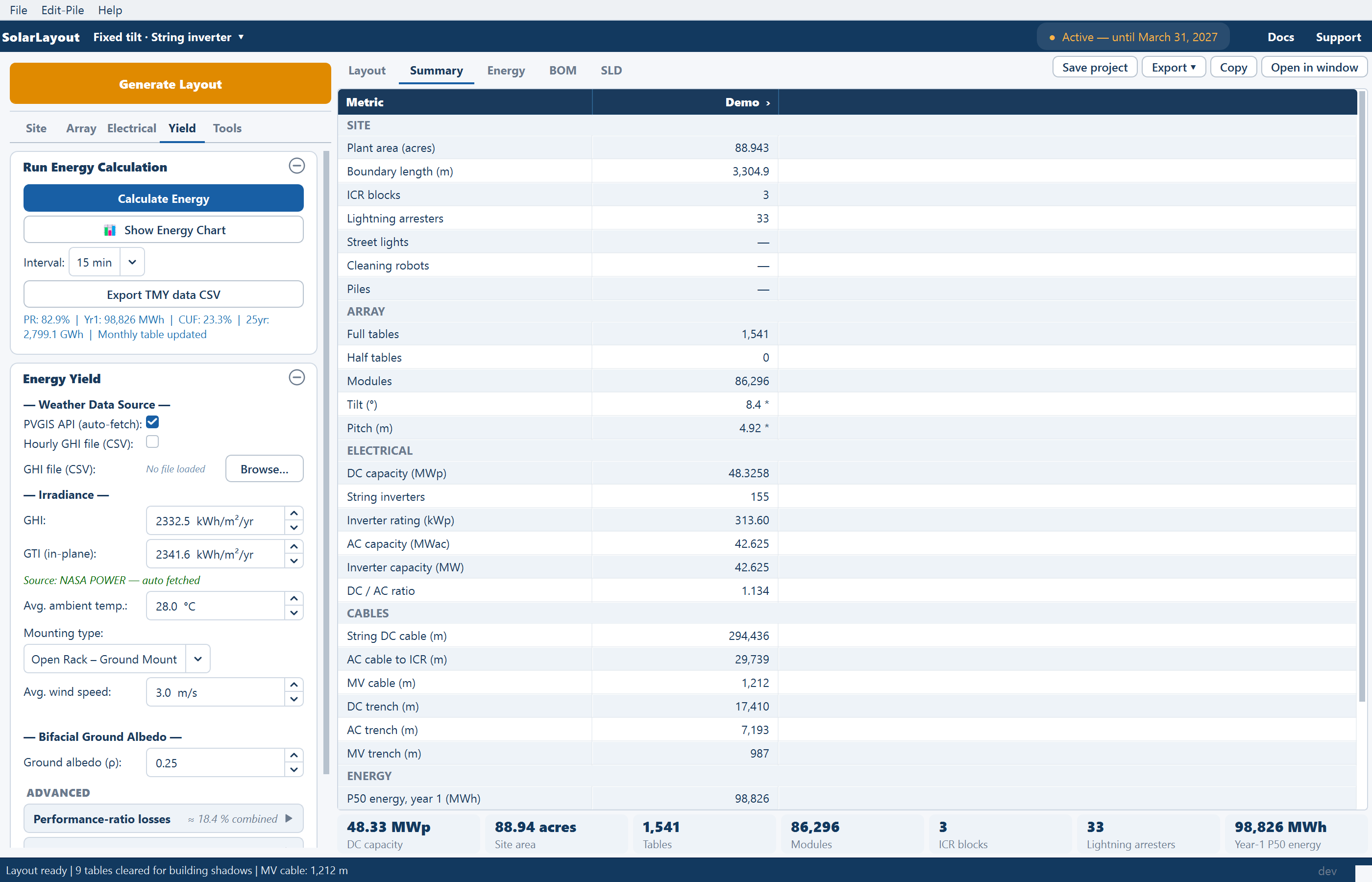Viewport: 1372px width, 882px height.
Task: Click the Ground albedo input field
Action: pyautogui.click(x=215, y=763)
